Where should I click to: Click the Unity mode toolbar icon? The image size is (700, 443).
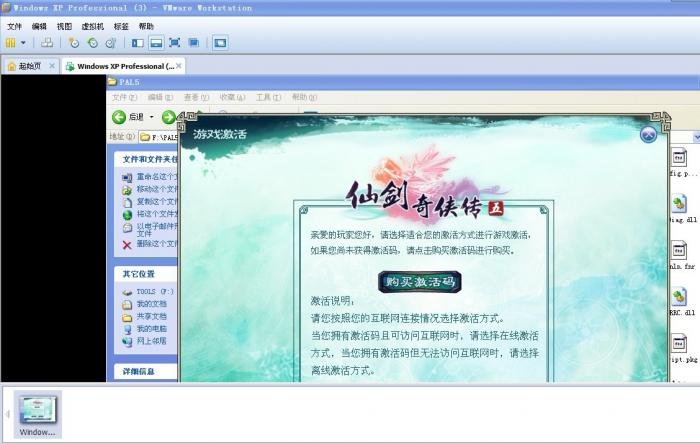point(193,43)
